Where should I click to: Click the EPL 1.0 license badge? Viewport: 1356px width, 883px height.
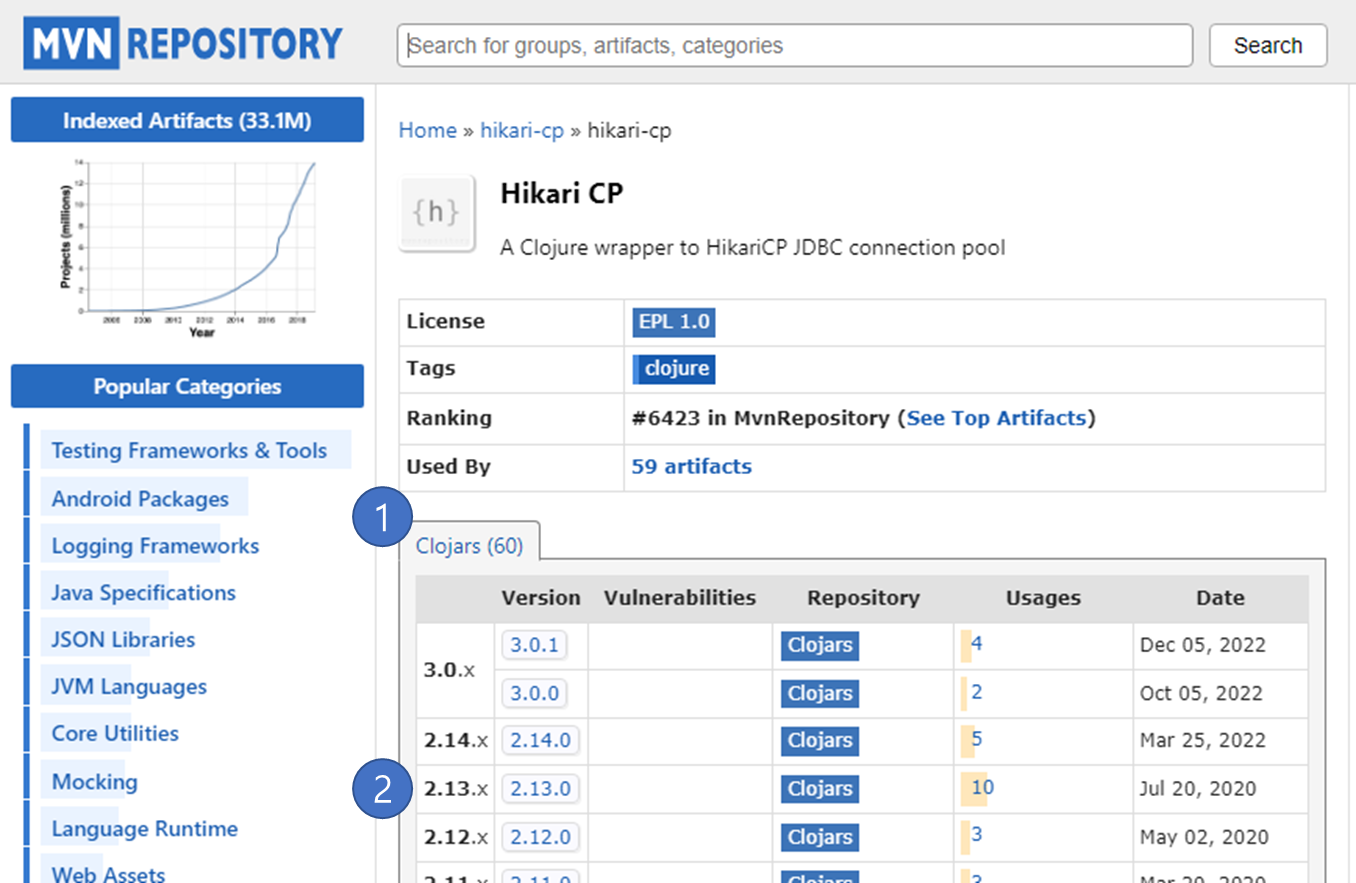[x=674, y=322]
